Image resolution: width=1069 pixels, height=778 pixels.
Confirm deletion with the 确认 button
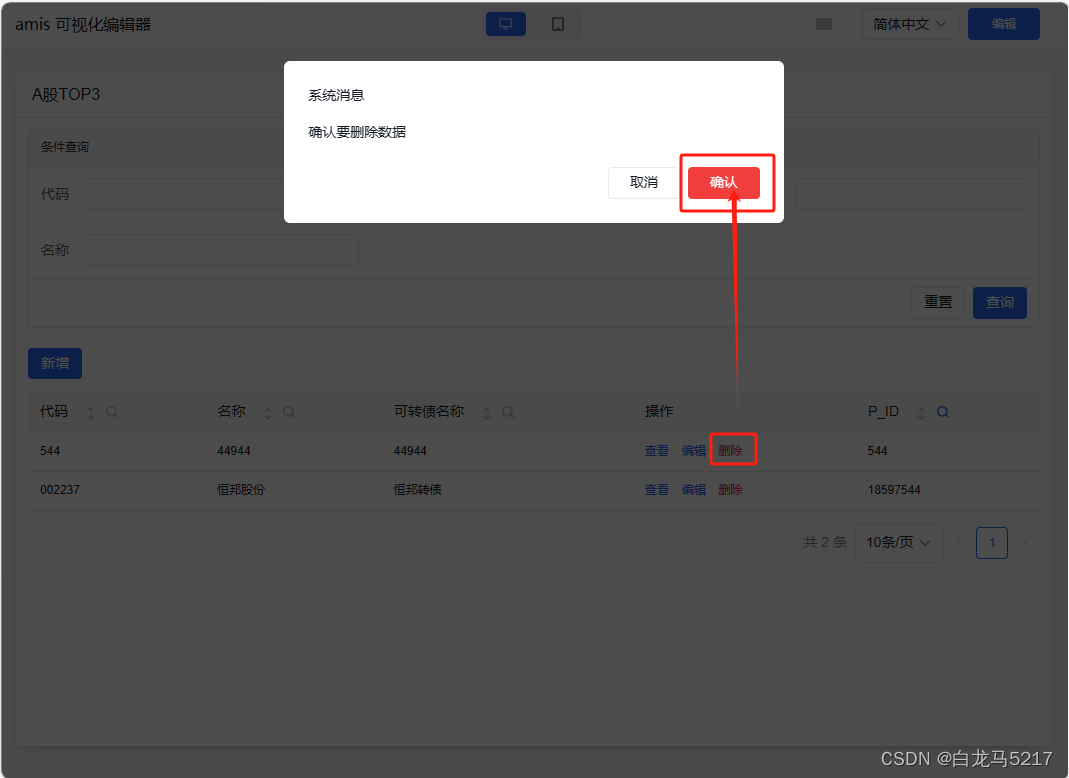726,183
